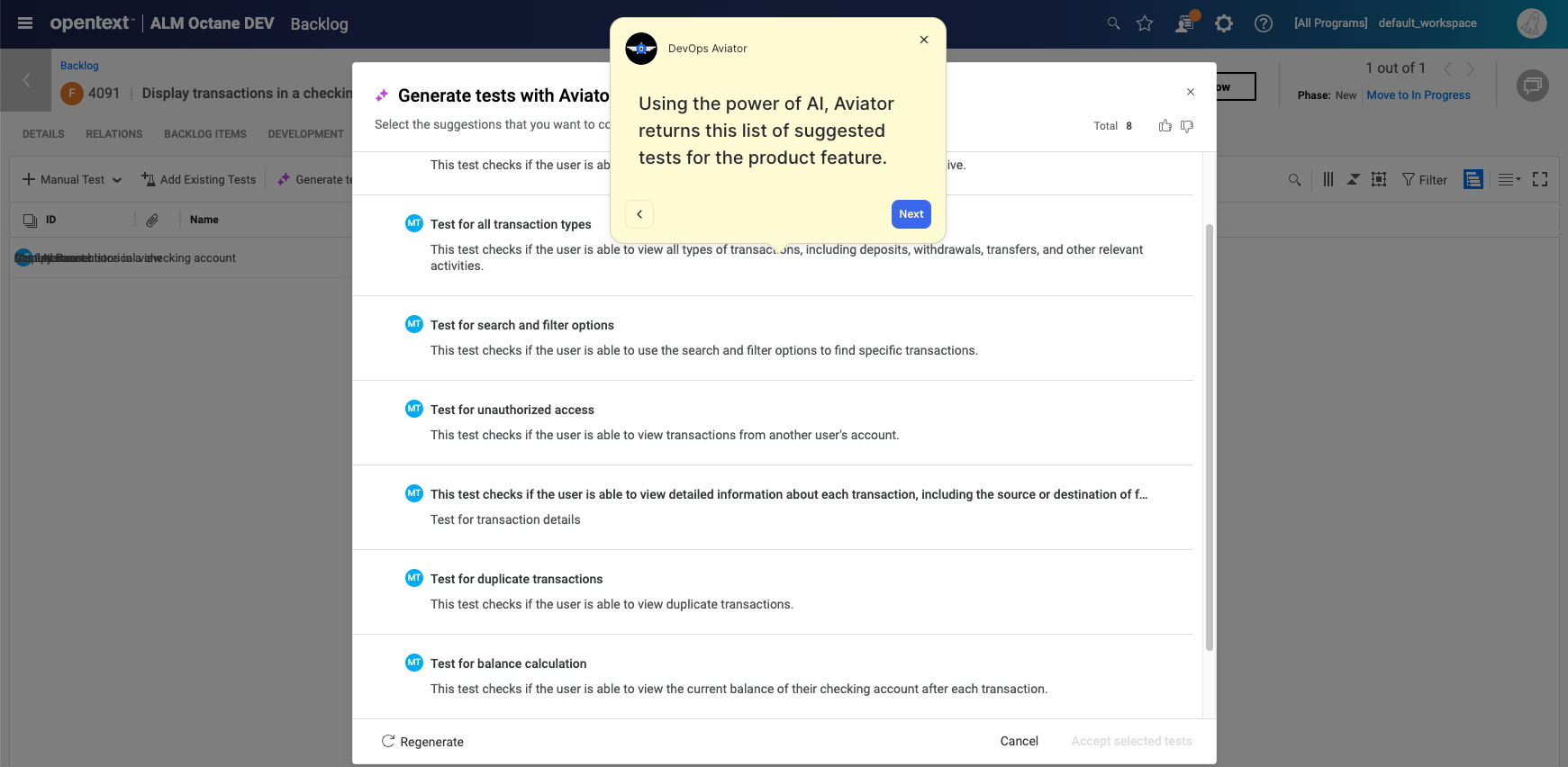1568x767 pixels.
Task: Close the DevOps Aviator tooltip
Action: pyautogui.click(x=924, y=40)
